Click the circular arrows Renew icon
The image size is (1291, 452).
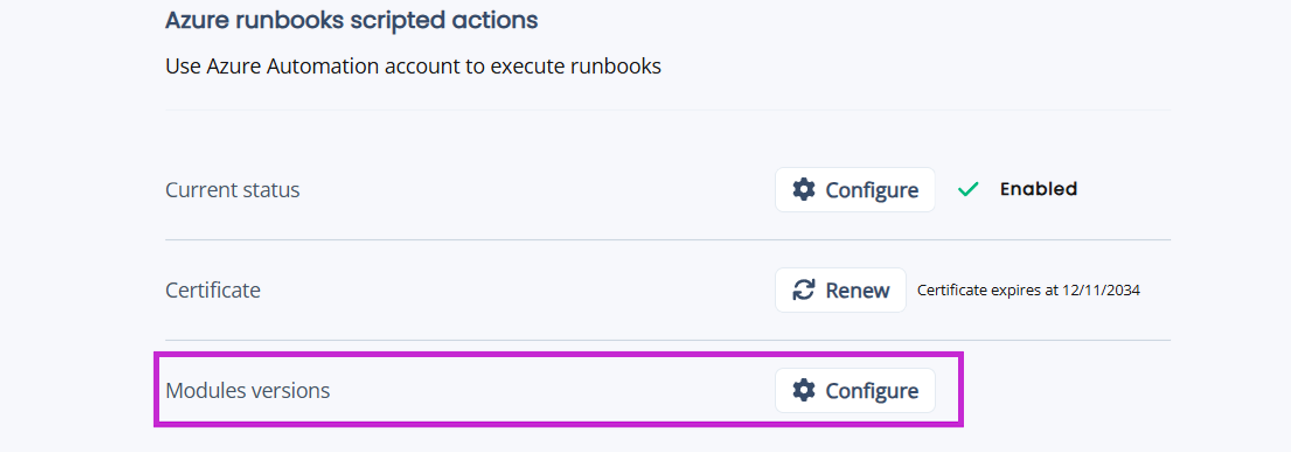(804, 290)
